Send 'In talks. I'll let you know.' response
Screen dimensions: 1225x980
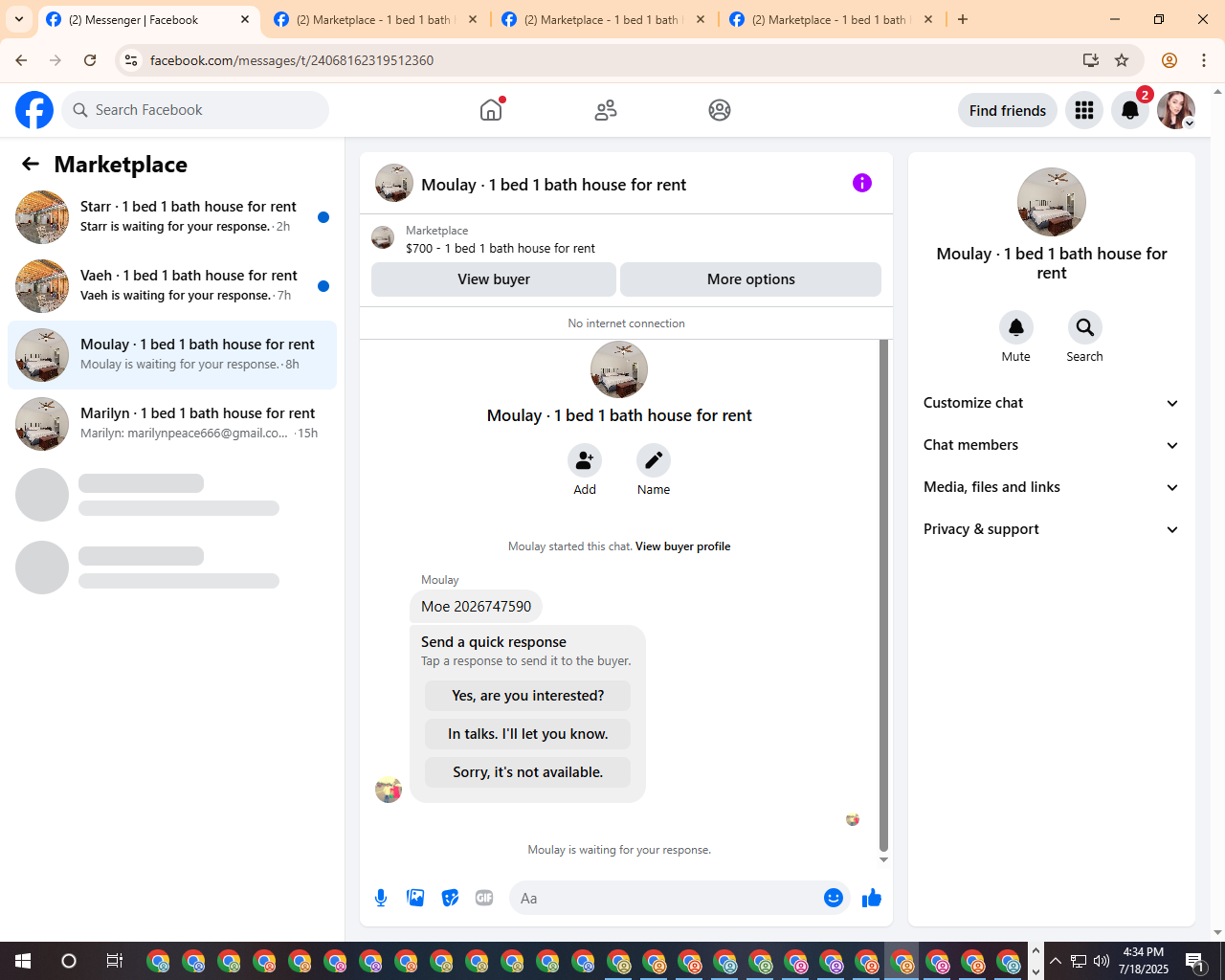(x=528, y=734)
